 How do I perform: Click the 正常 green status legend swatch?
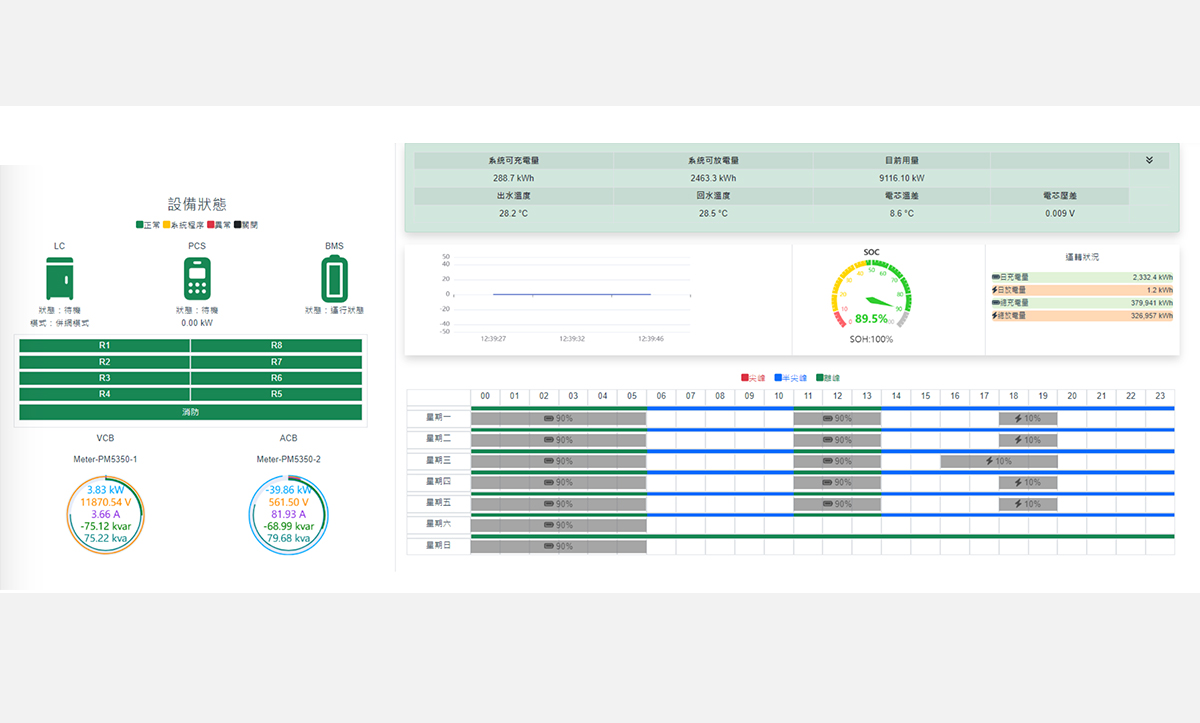click(141, 225)
